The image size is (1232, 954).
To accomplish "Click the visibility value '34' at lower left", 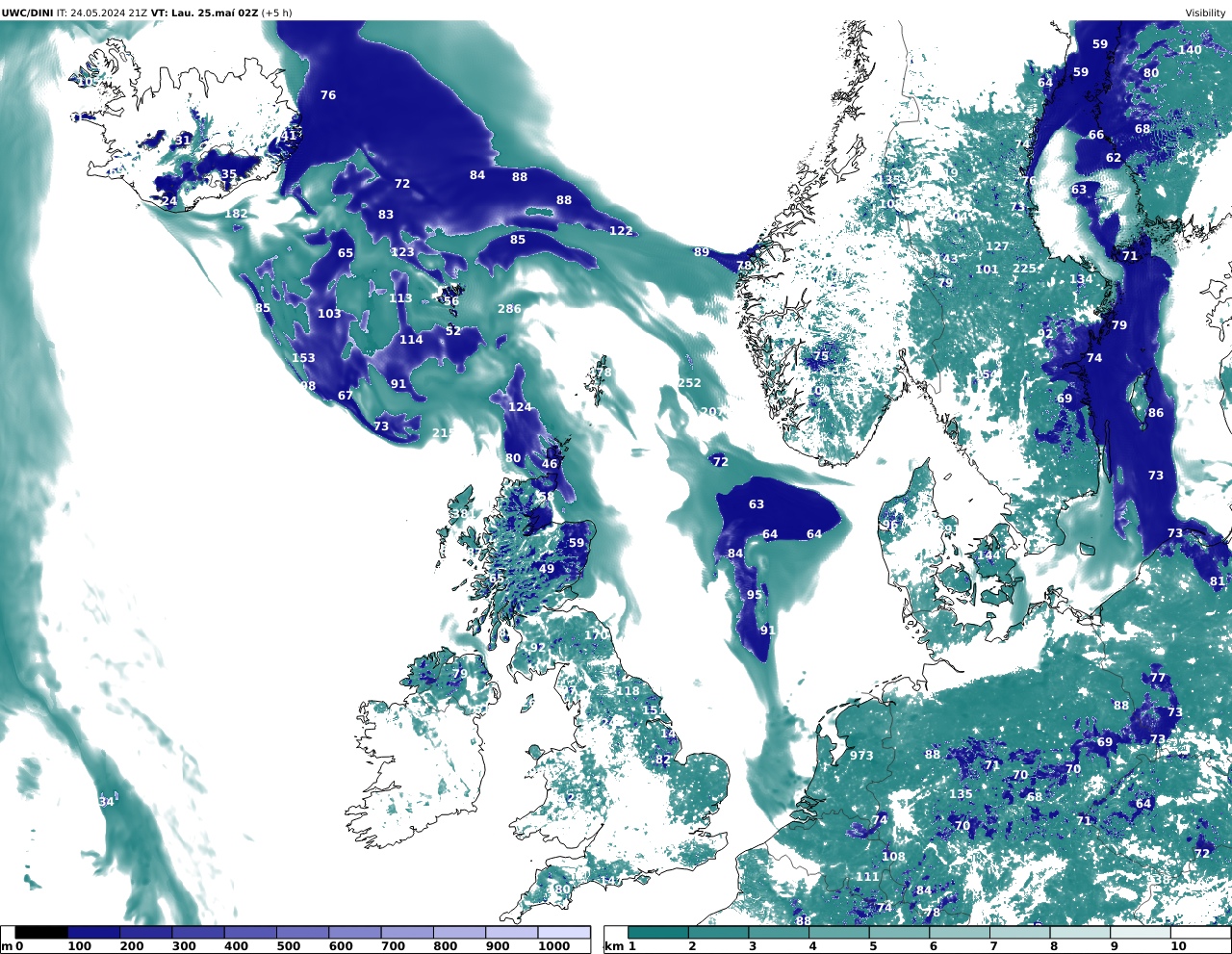I will coord(107,802).
